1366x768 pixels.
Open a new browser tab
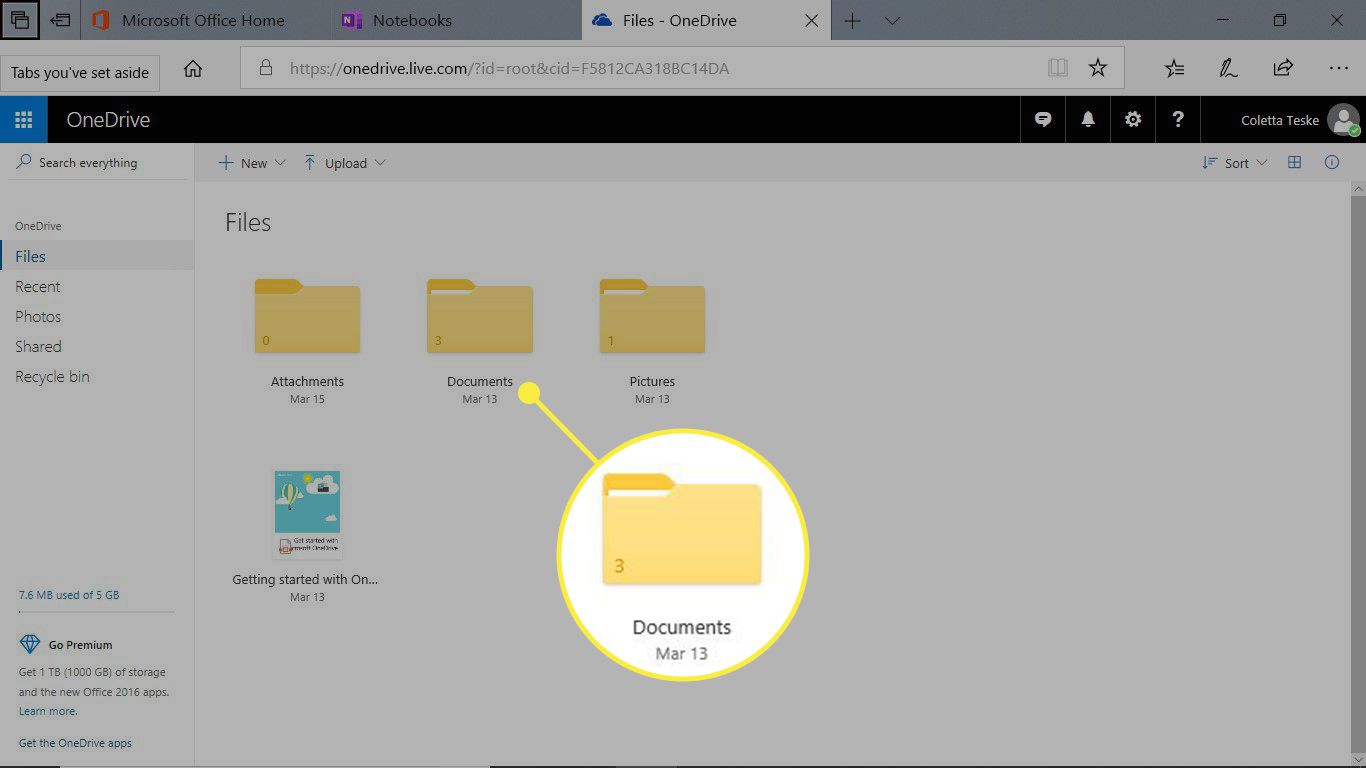(x=852, y=20)
